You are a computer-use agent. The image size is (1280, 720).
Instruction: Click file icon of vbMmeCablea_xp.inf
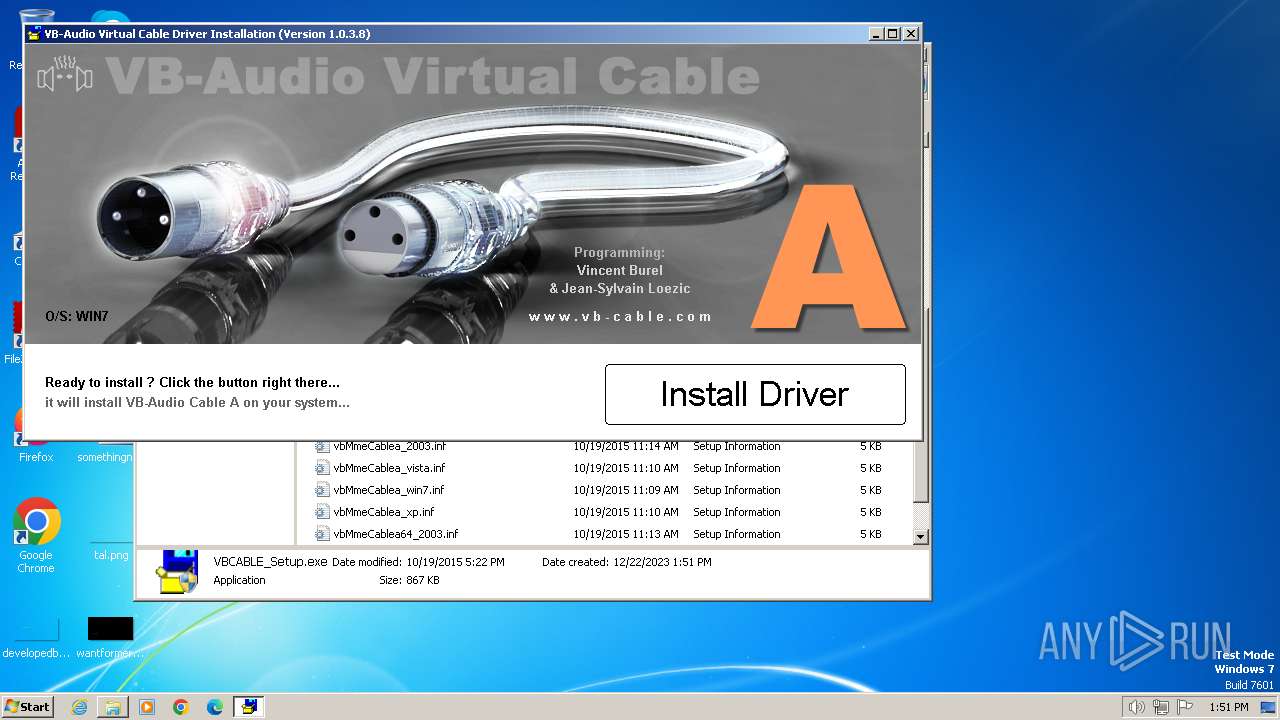click(x=322, y=512)
